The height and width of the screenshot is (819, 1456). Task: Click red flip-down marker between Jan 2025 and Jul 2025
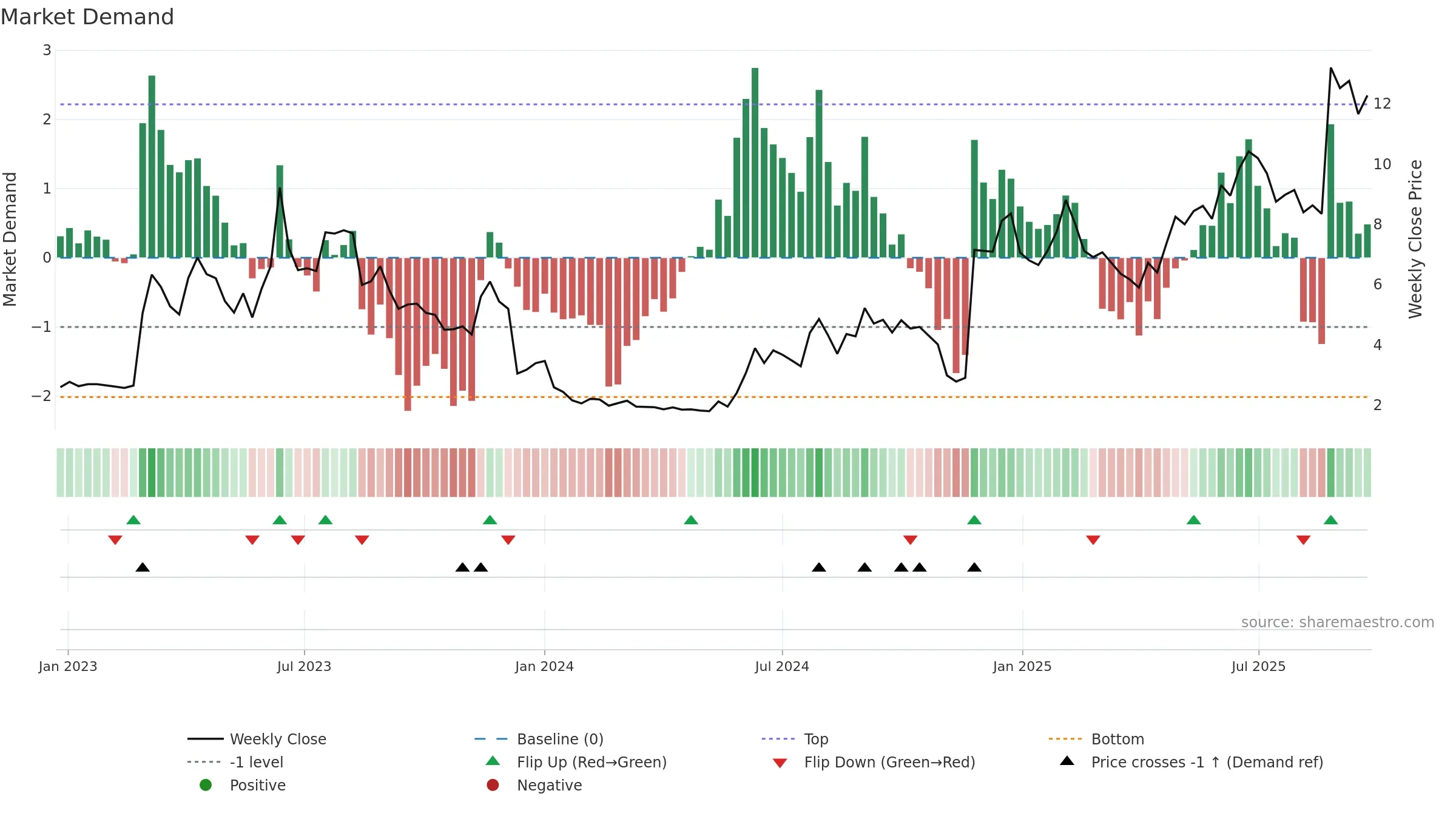(1093, 540)
